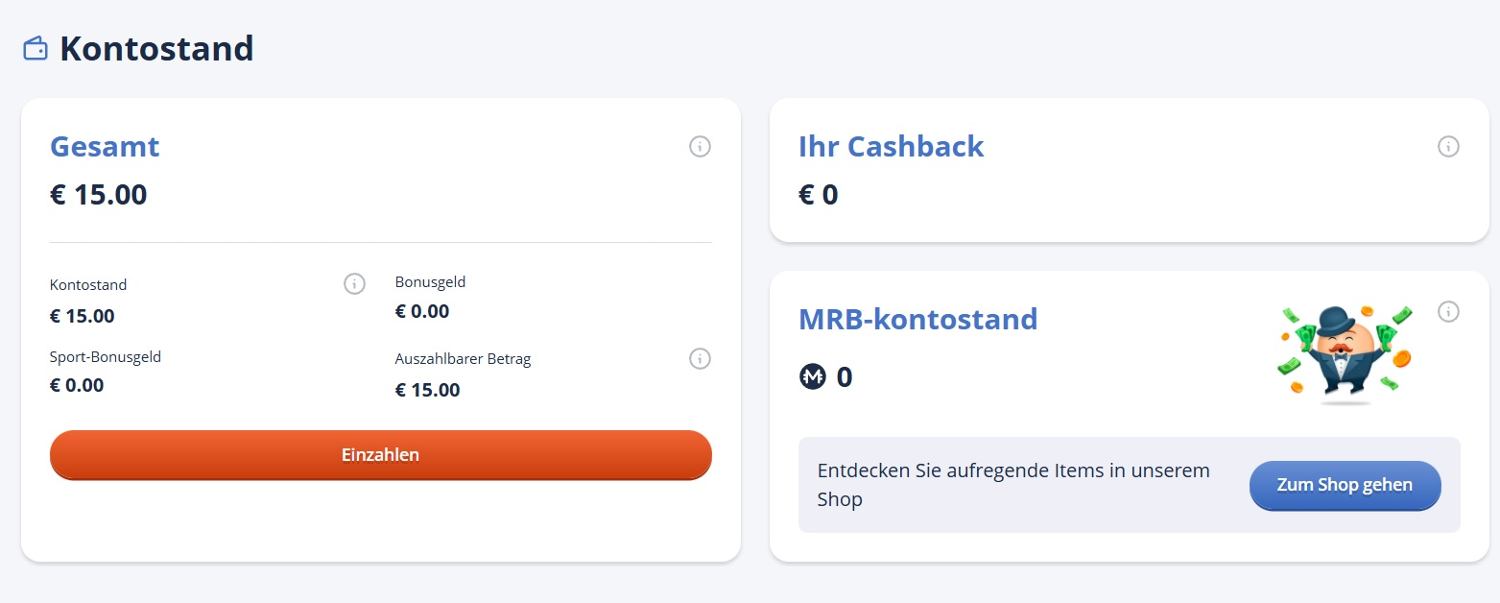Click the Bonusgeld € 0.00 value
The image size is (1500, 603).
[422, 311]
